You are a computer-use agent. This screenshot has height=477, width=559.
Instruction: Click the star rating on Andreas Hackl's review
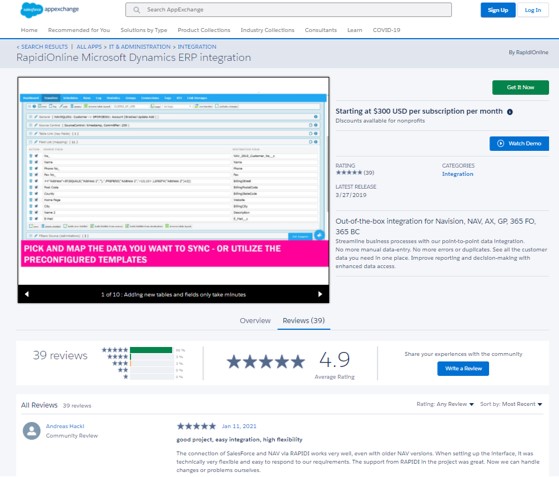(x=196, y=426)
